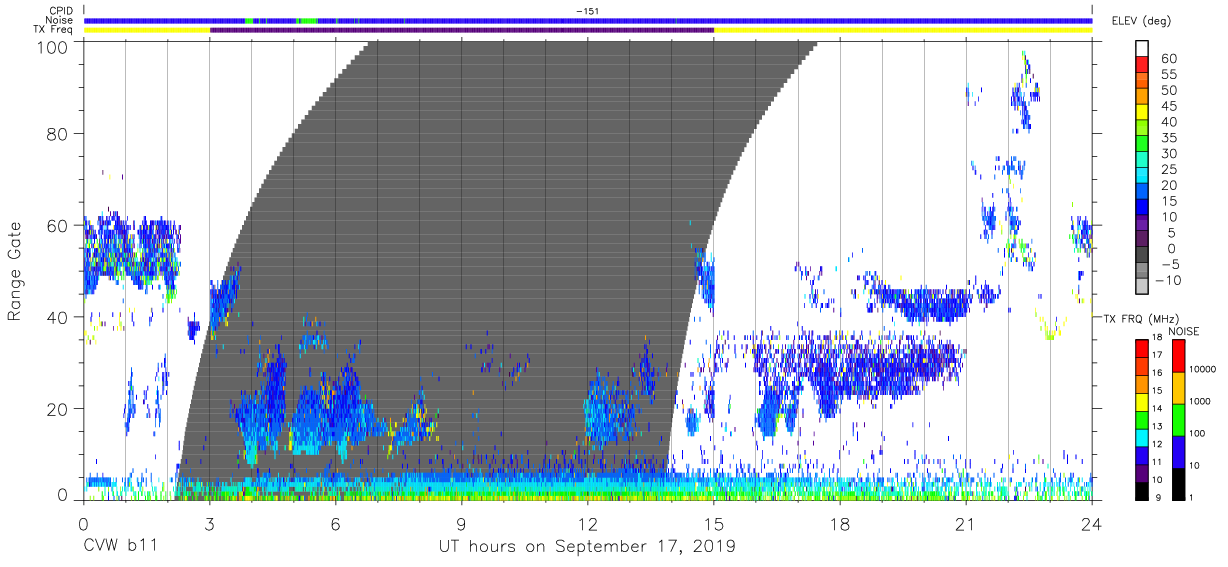1228x567 pixels.
Task: Click x-axis tick label '0'
Action: coord(83,524)
